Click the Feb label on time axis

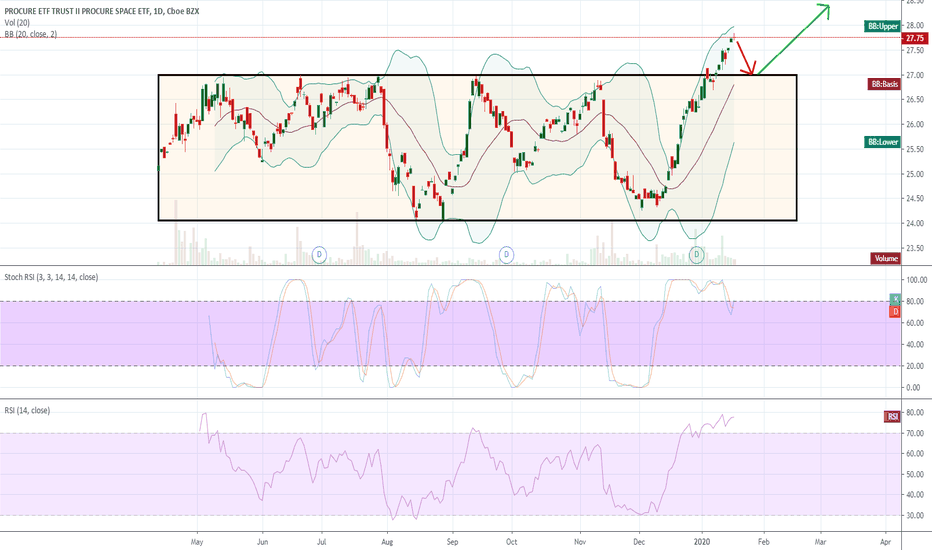pos(764,542)
